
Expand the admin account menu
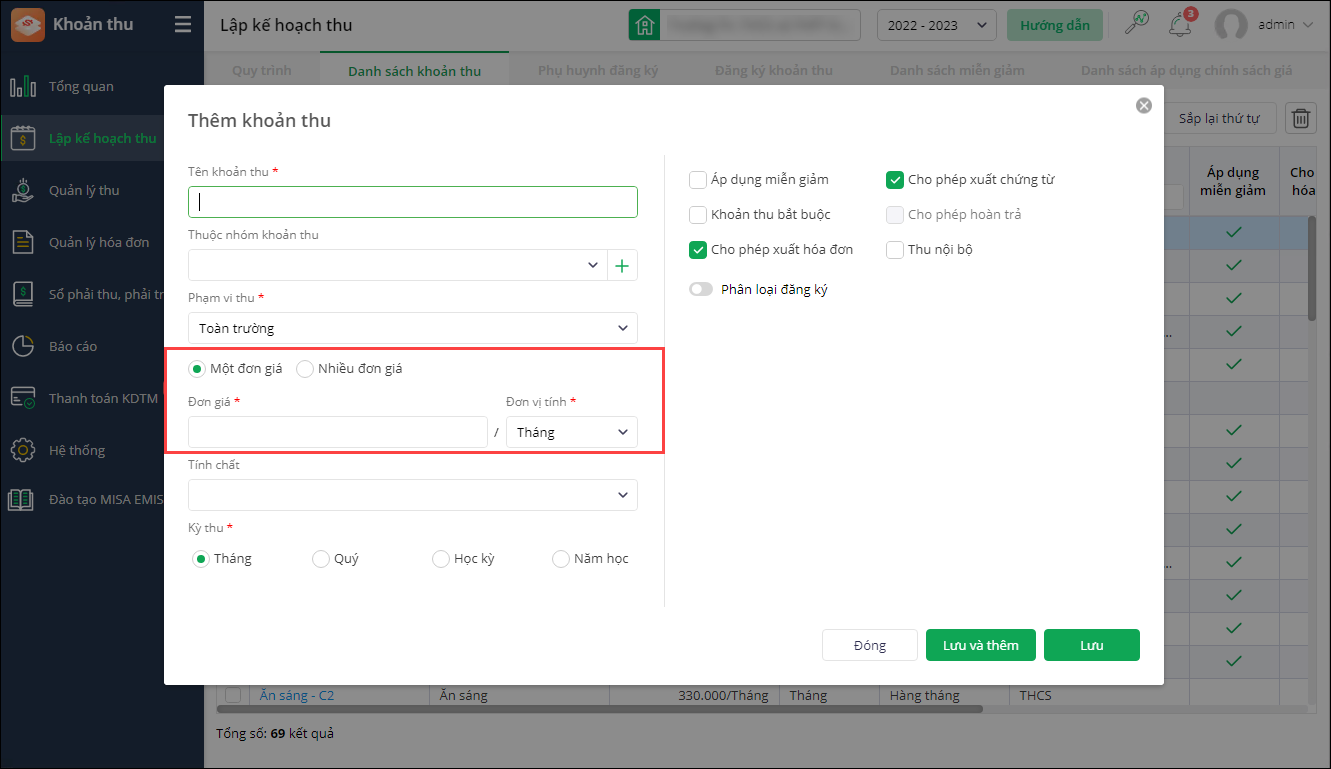(x=1308, y=25)
